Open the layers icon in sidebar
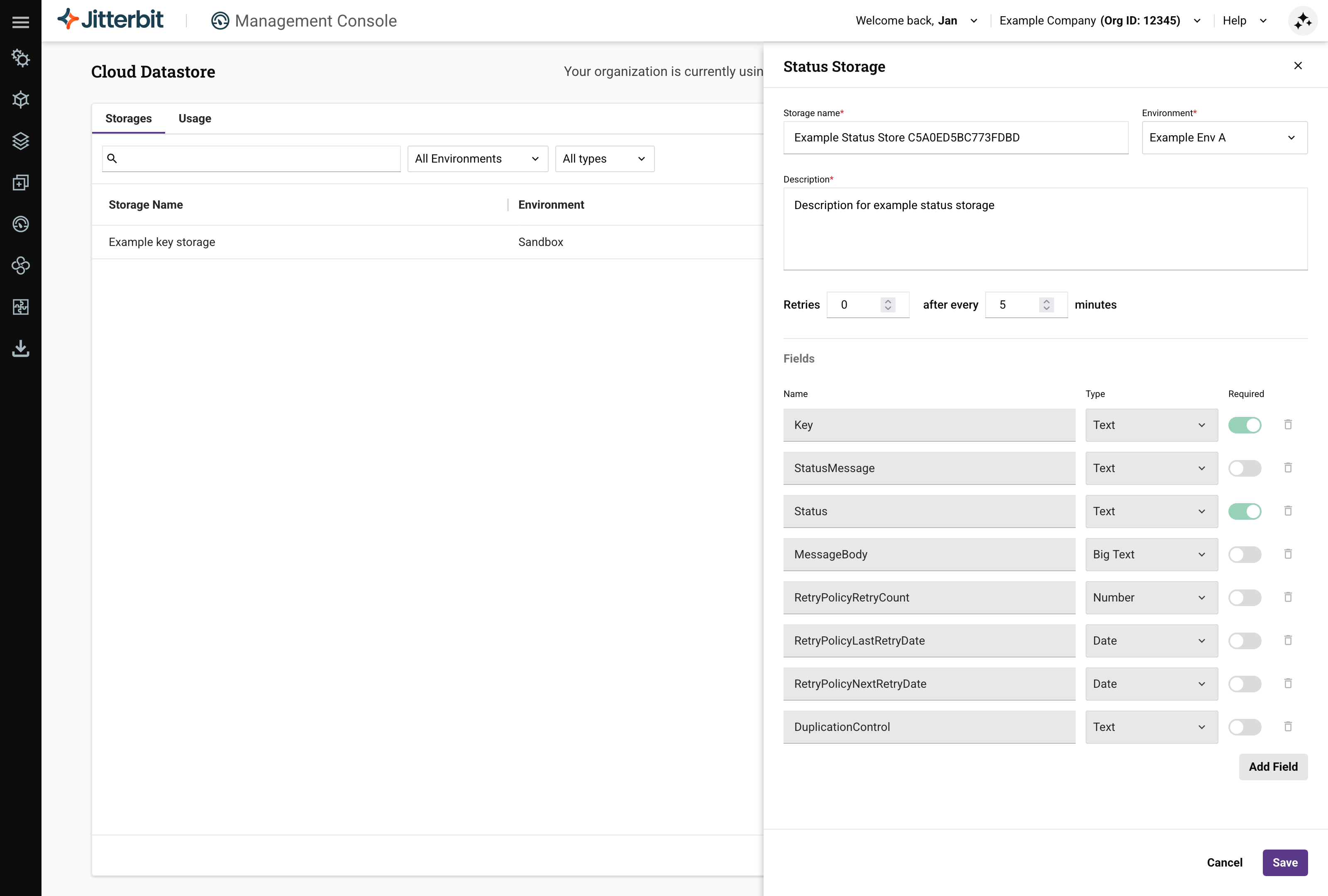Image resolution: width=1328 pixels, height=896 pixels. point(21,141)
